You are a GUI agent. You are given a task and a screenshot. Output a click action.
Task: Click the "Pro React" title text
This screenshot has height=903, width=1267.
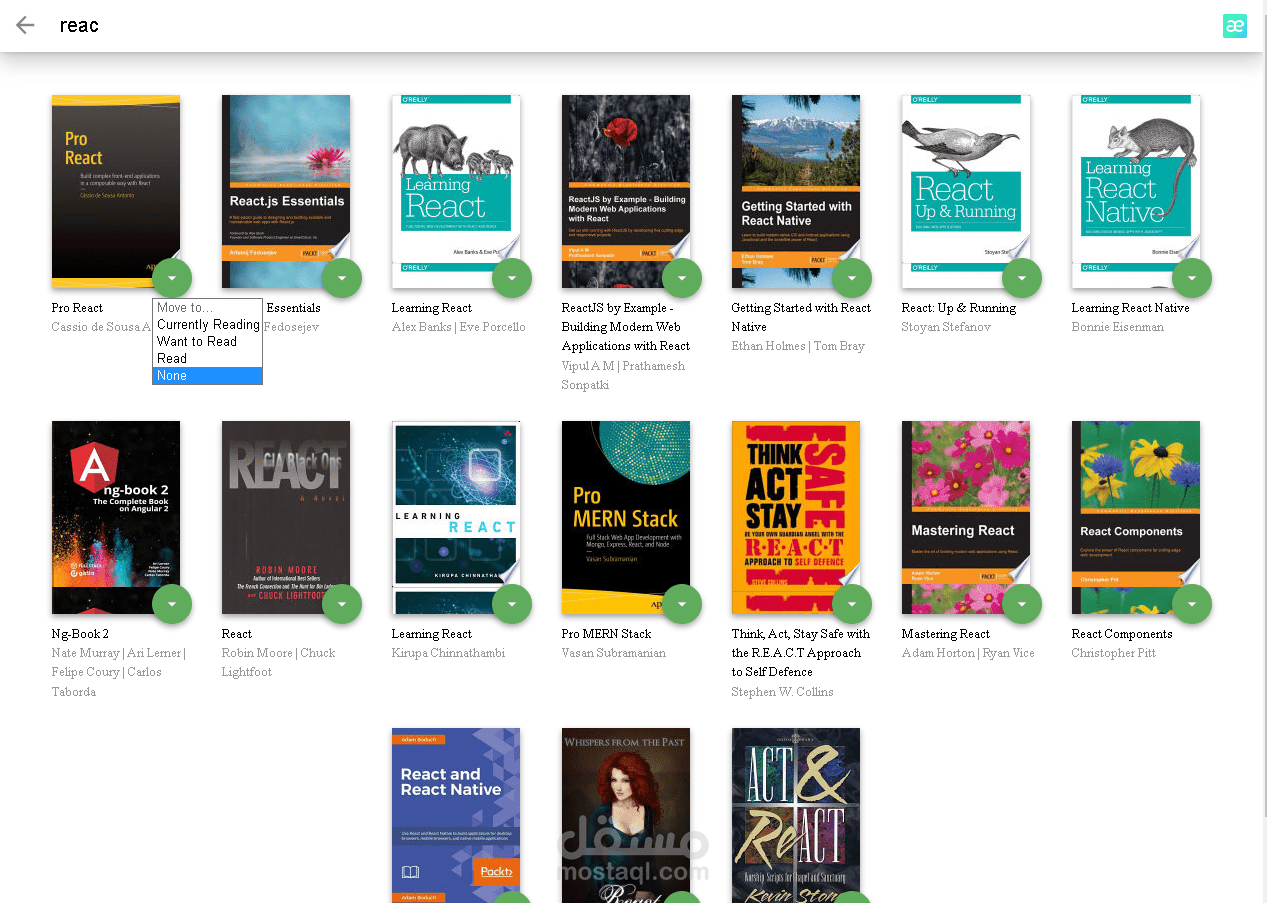(77, 308)
